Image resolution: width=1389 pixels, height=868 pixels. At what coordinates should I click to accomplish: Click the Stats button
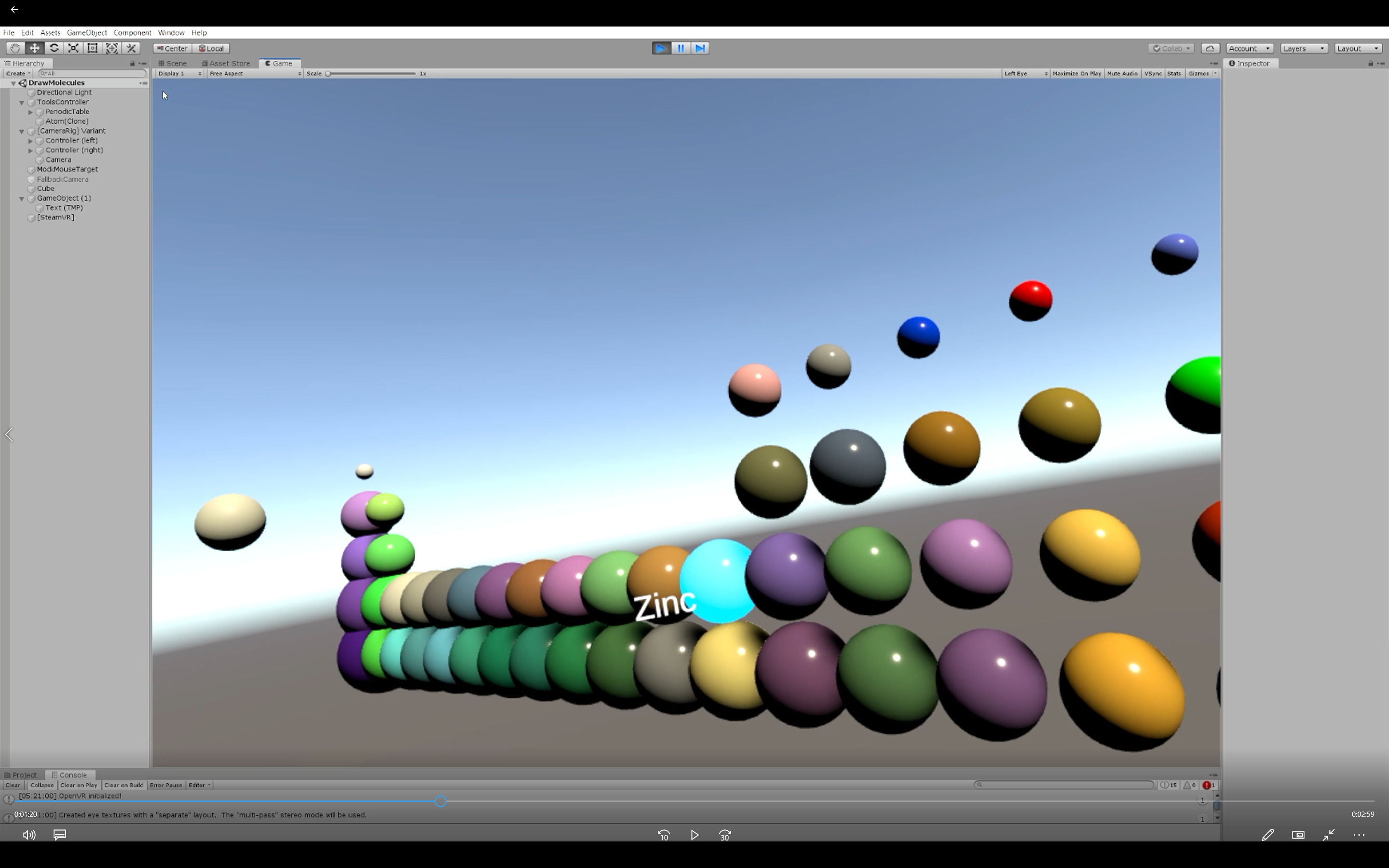[1174, 73]
